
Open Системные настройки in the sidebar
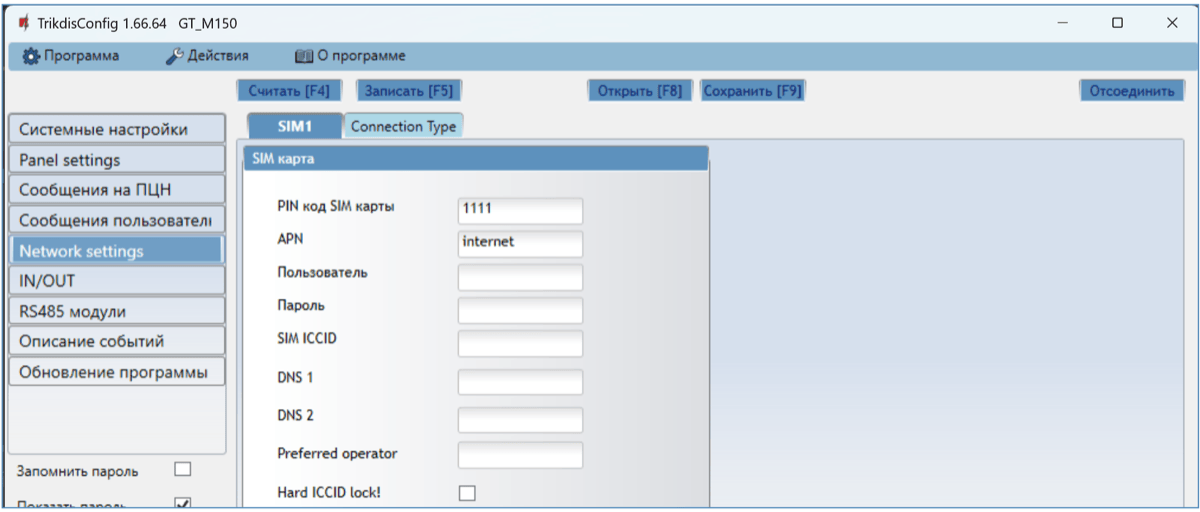tap(115, 129)
